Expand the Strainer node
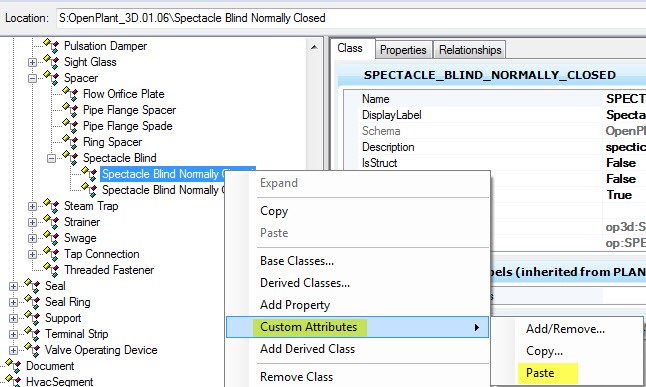Viewport: 646px width, 387px height. [x=32, y=222]
